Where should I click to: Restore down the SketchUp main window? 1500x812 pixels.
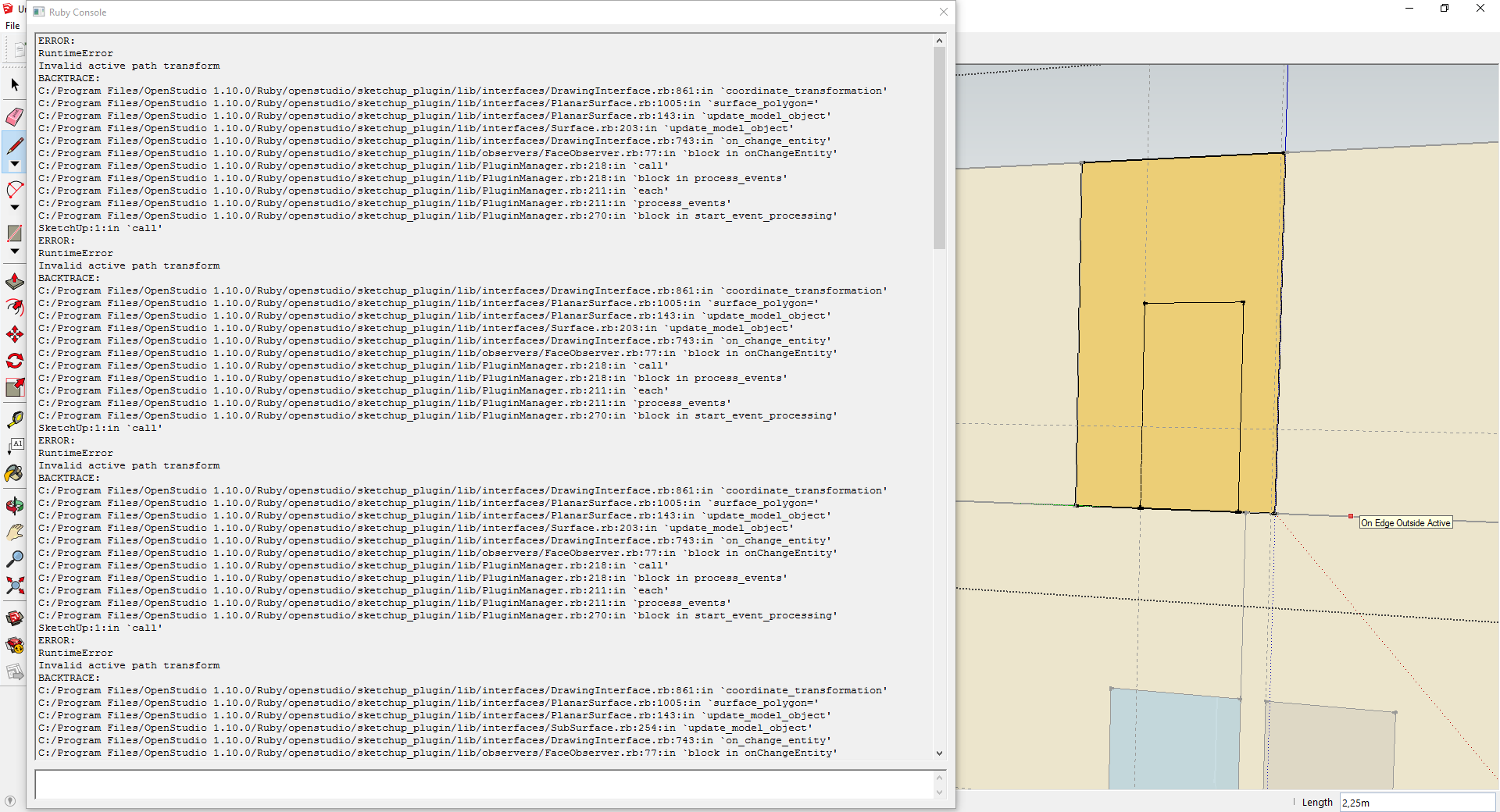(1445, 9)
